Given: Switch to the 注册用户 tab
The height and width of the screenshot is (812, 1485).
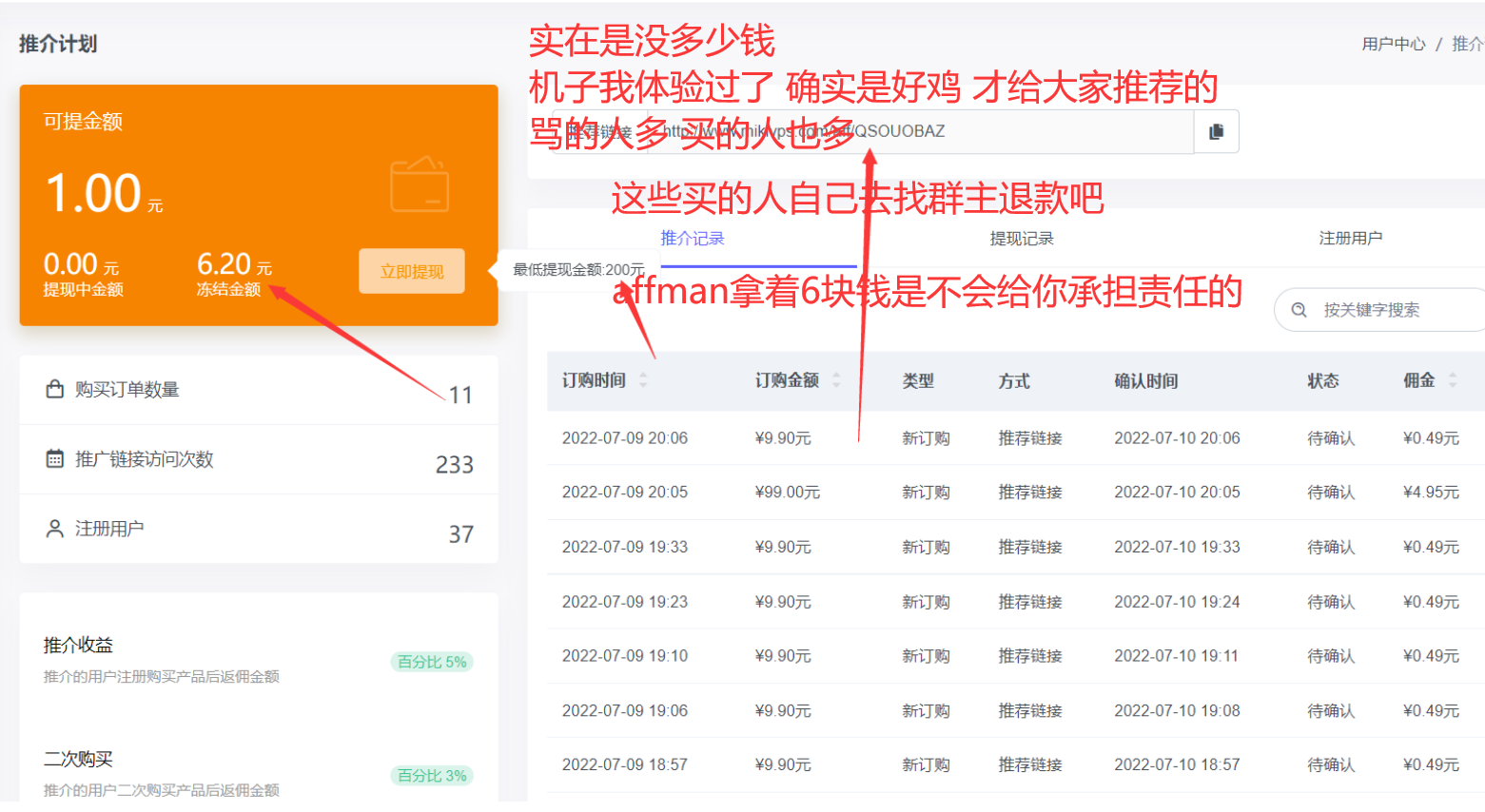Looking at the screenshot, I should [1351, 238].
